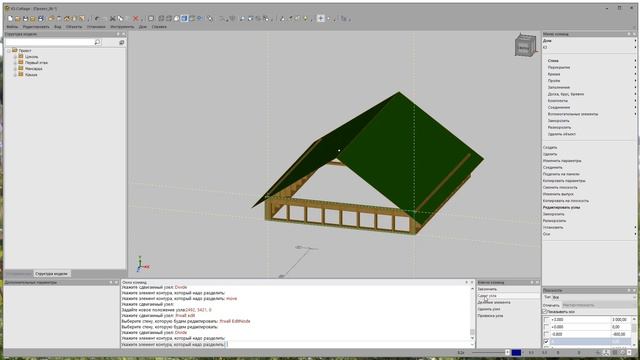Expand the Первый этаж tree node
This screenshot has width=640, height=360.
[15, 63]
